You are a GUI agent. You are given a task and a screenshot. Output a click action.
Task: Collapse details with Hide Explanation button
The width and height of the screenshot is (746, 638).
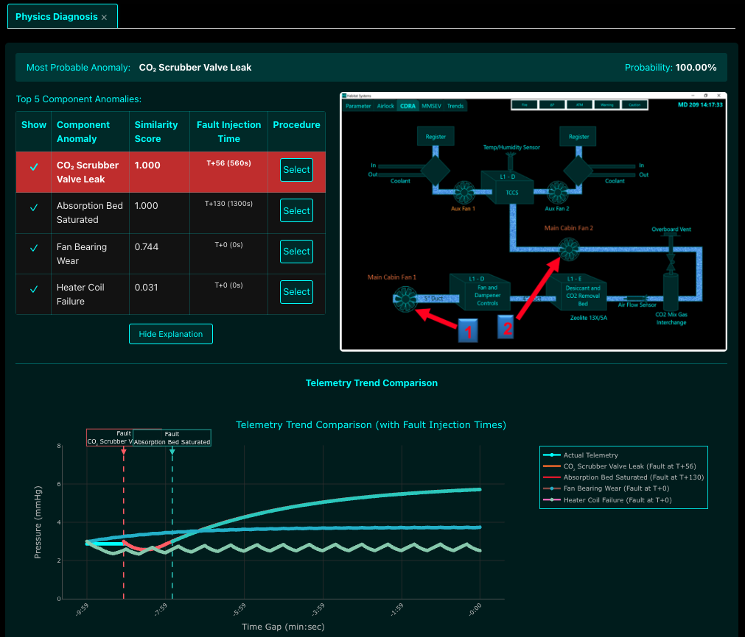point(171,334)
